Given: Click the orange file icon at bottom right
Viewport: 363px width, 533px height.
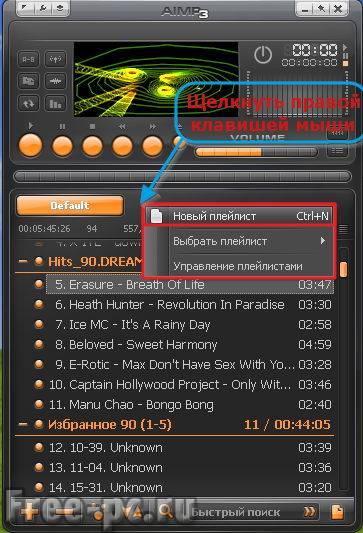Looking at the screenshot, I should 338,512.
